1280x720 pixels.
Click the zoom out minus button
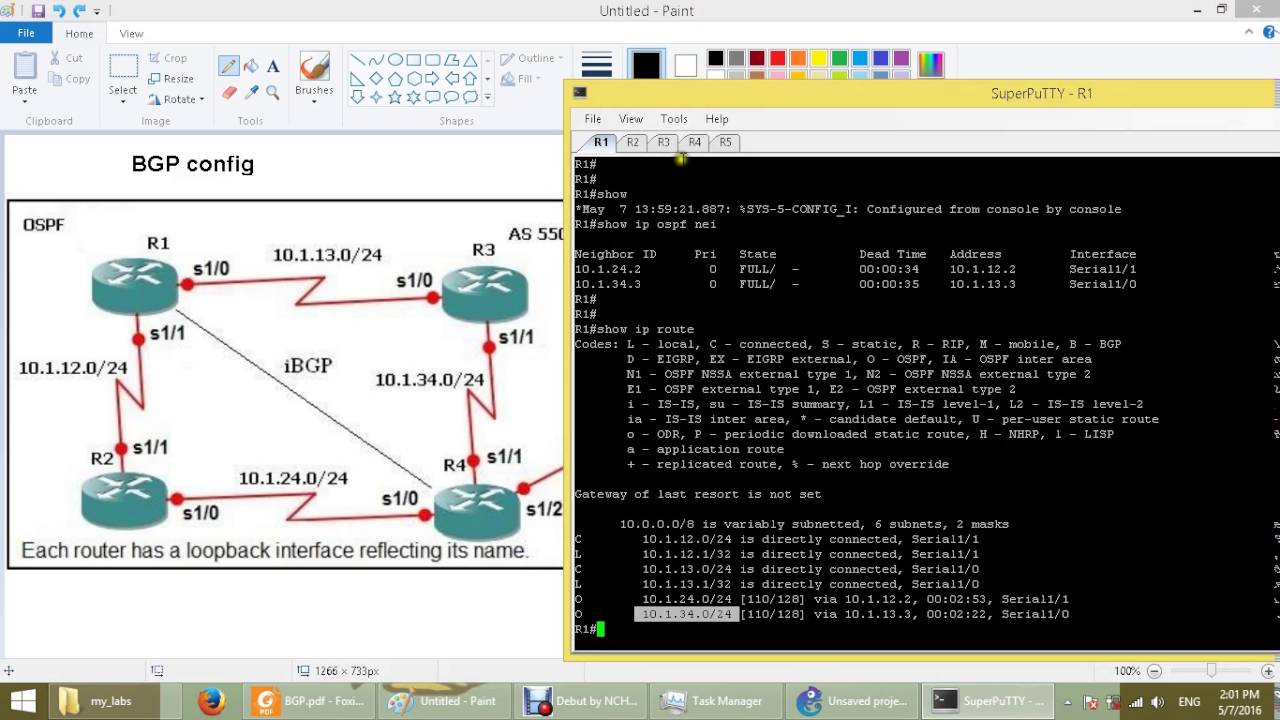pos(1154,671)
